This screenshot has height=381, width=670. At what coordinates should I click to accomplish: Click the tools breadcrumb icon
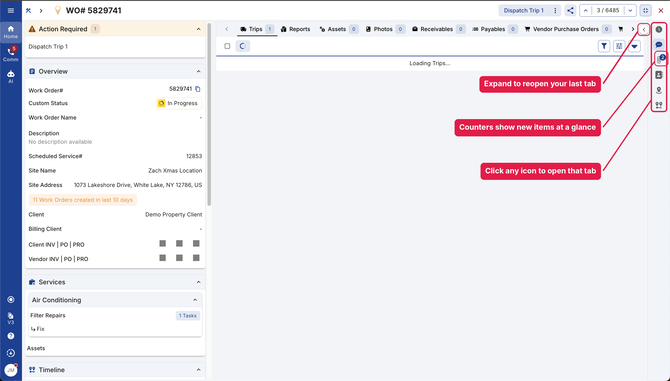(29, 11)
